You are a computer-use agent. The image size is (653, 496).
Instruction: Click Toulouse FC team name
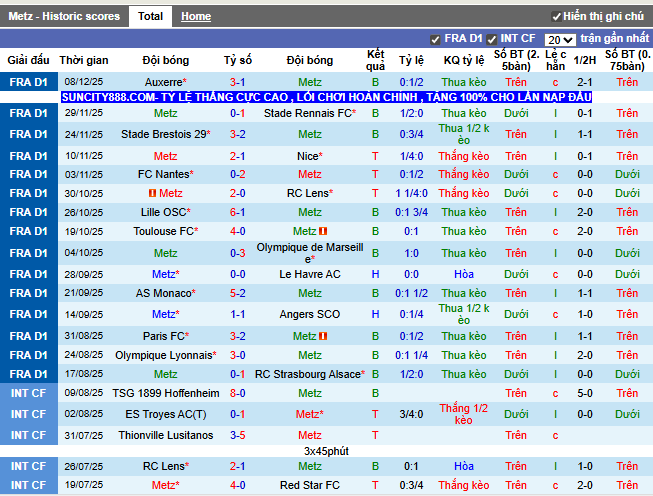click(166, 231)
